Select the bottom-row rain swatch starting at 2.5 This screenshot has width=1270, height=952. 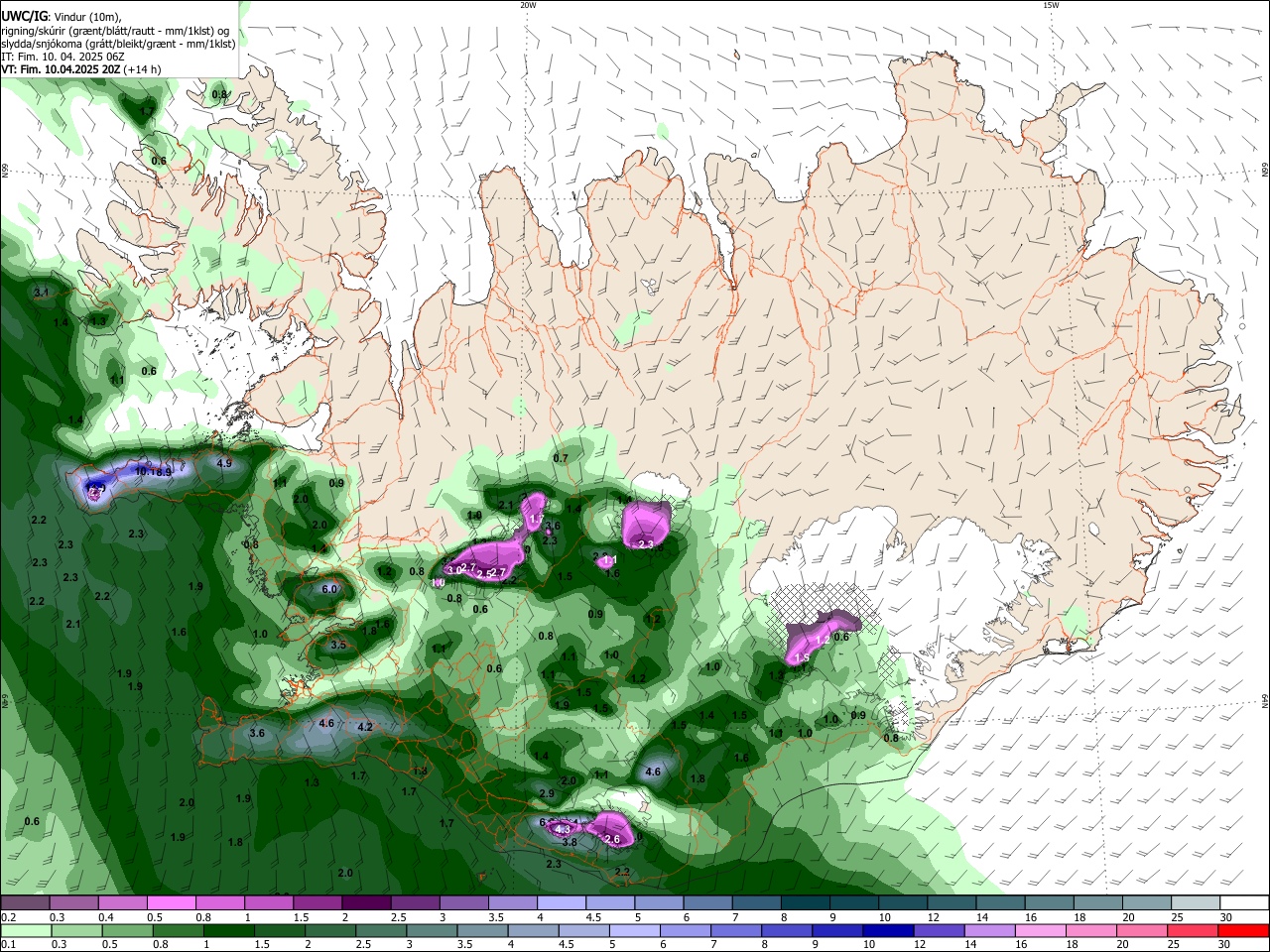(x=382, y=930)
